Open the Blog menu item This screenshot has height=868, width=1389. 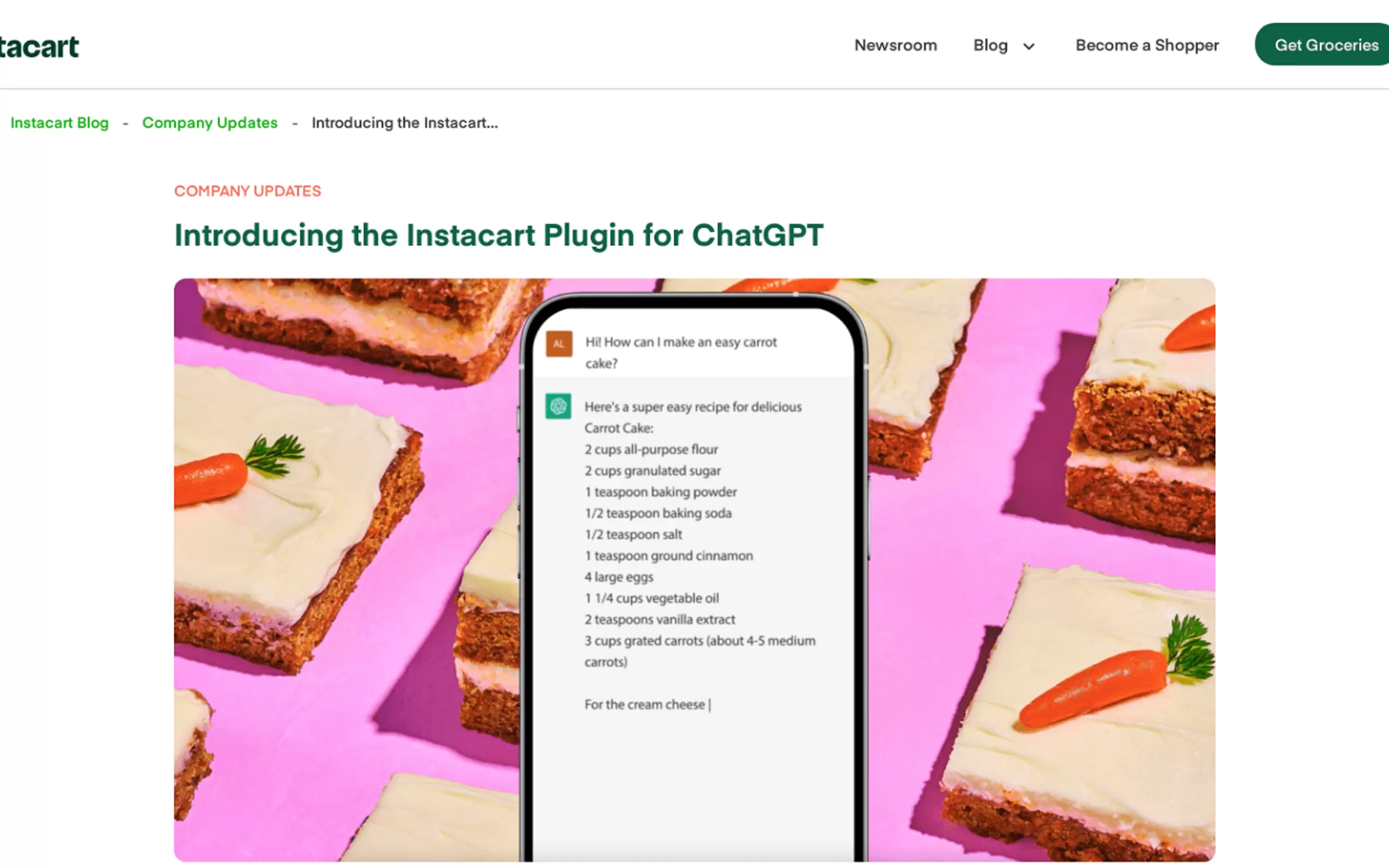pos(990,45)
